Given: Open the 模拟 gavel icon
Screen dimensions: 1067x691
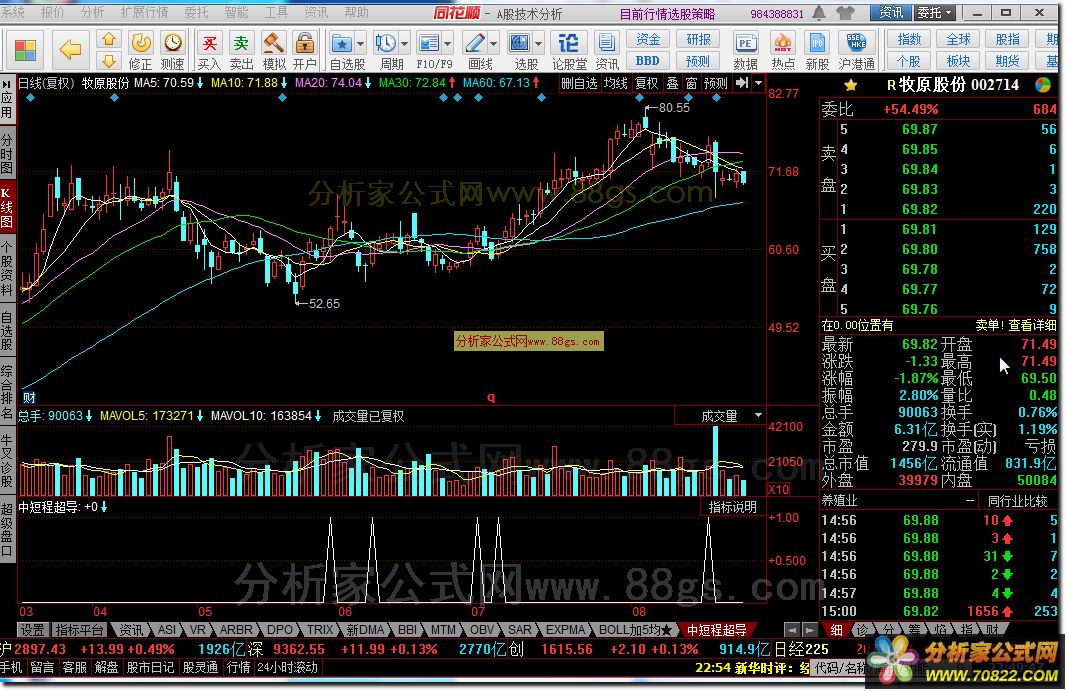Looking at the screenshot, I should 274,50.
